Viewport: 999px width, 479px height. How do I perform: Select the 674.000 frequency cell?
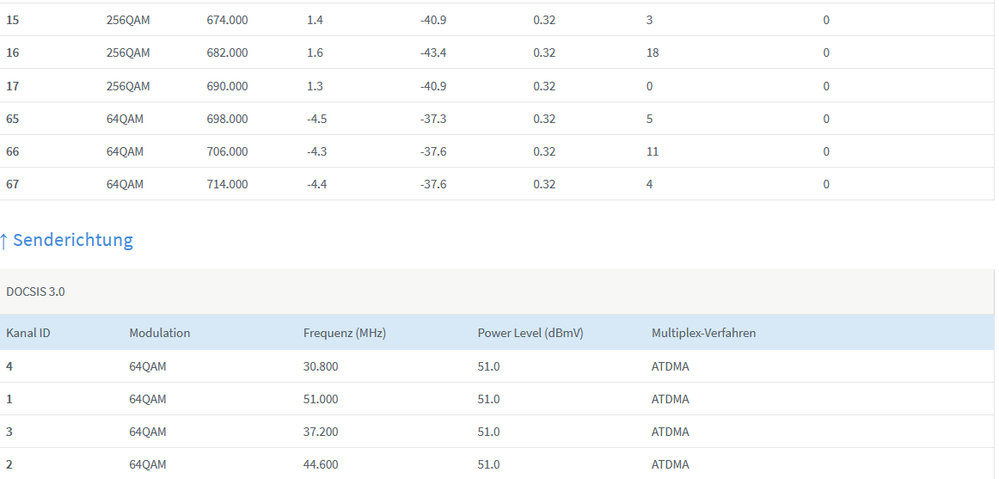coord(227,20)
